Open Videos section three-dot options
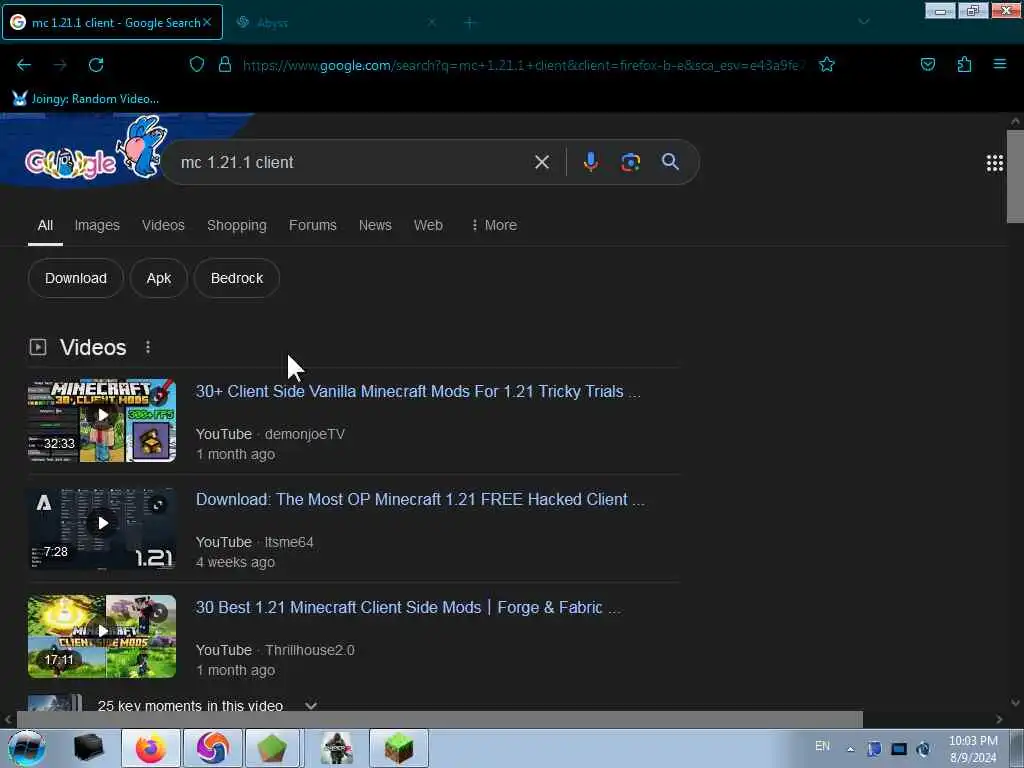Screen dimensions: 1024x768 148,347
